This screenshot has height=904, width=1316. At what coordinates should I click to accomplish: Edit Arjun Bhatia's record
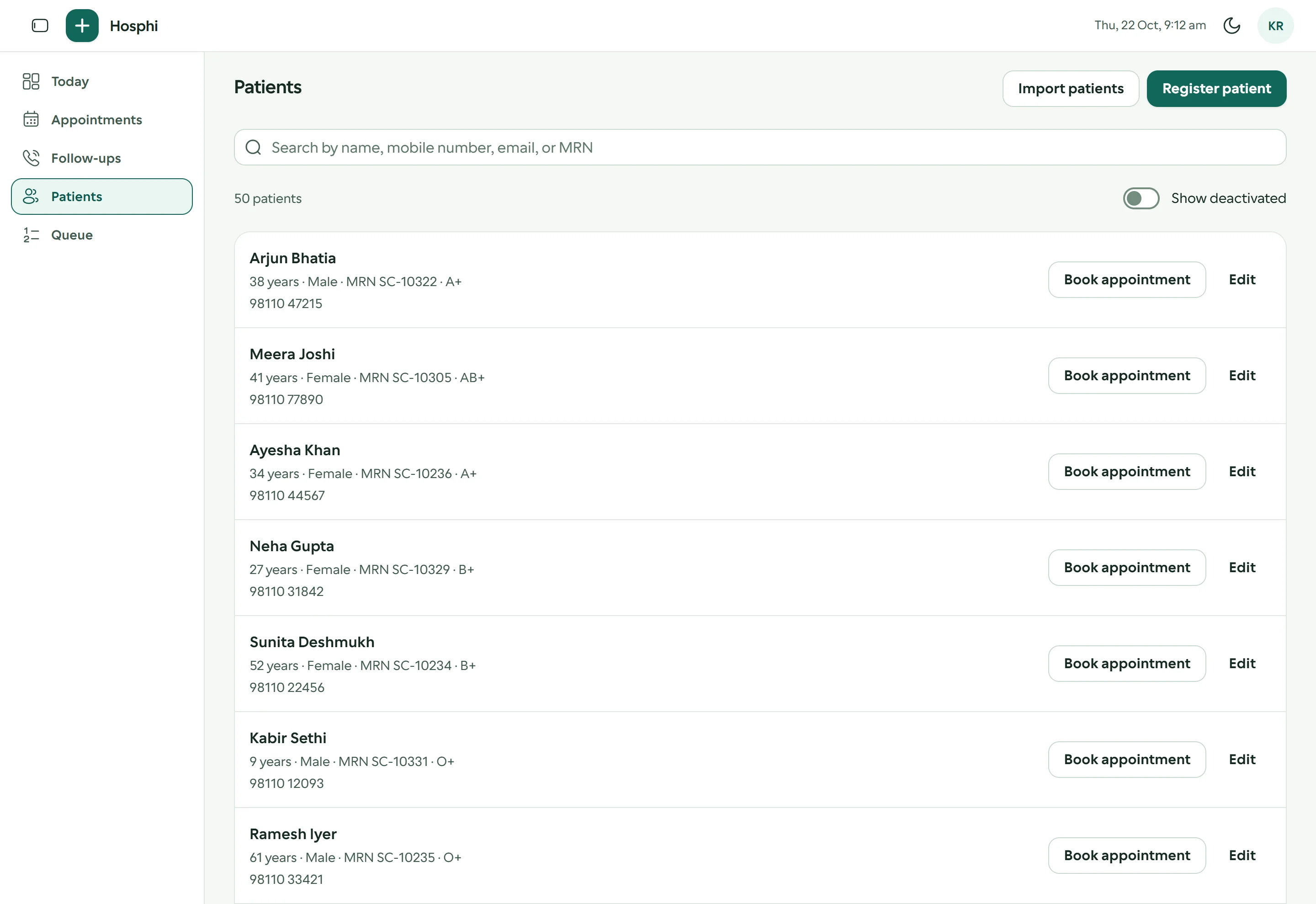(x=1242, y=279)
